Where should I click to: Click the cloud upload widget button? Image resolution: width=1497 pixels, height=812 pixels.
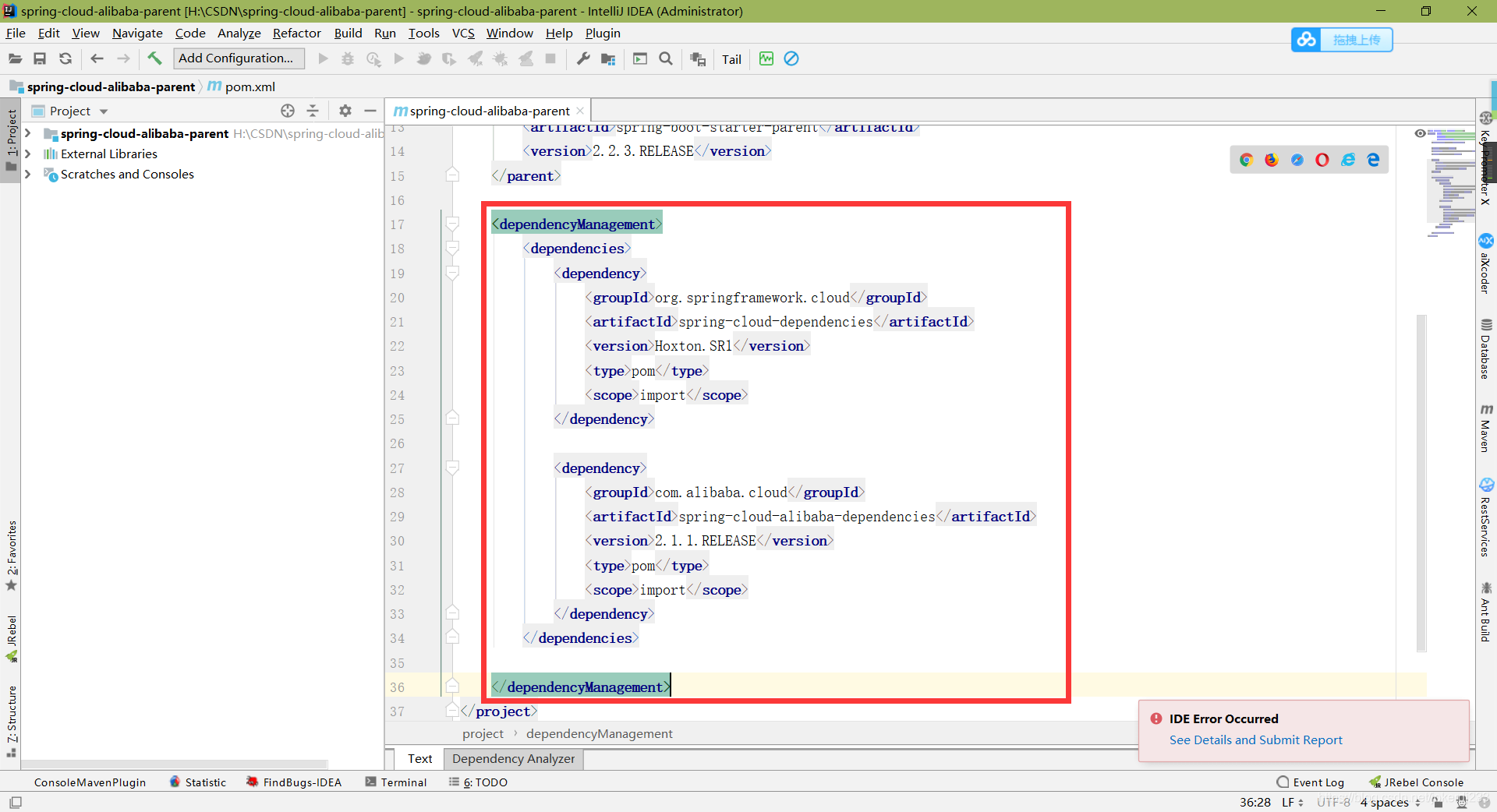(1342, 40)
